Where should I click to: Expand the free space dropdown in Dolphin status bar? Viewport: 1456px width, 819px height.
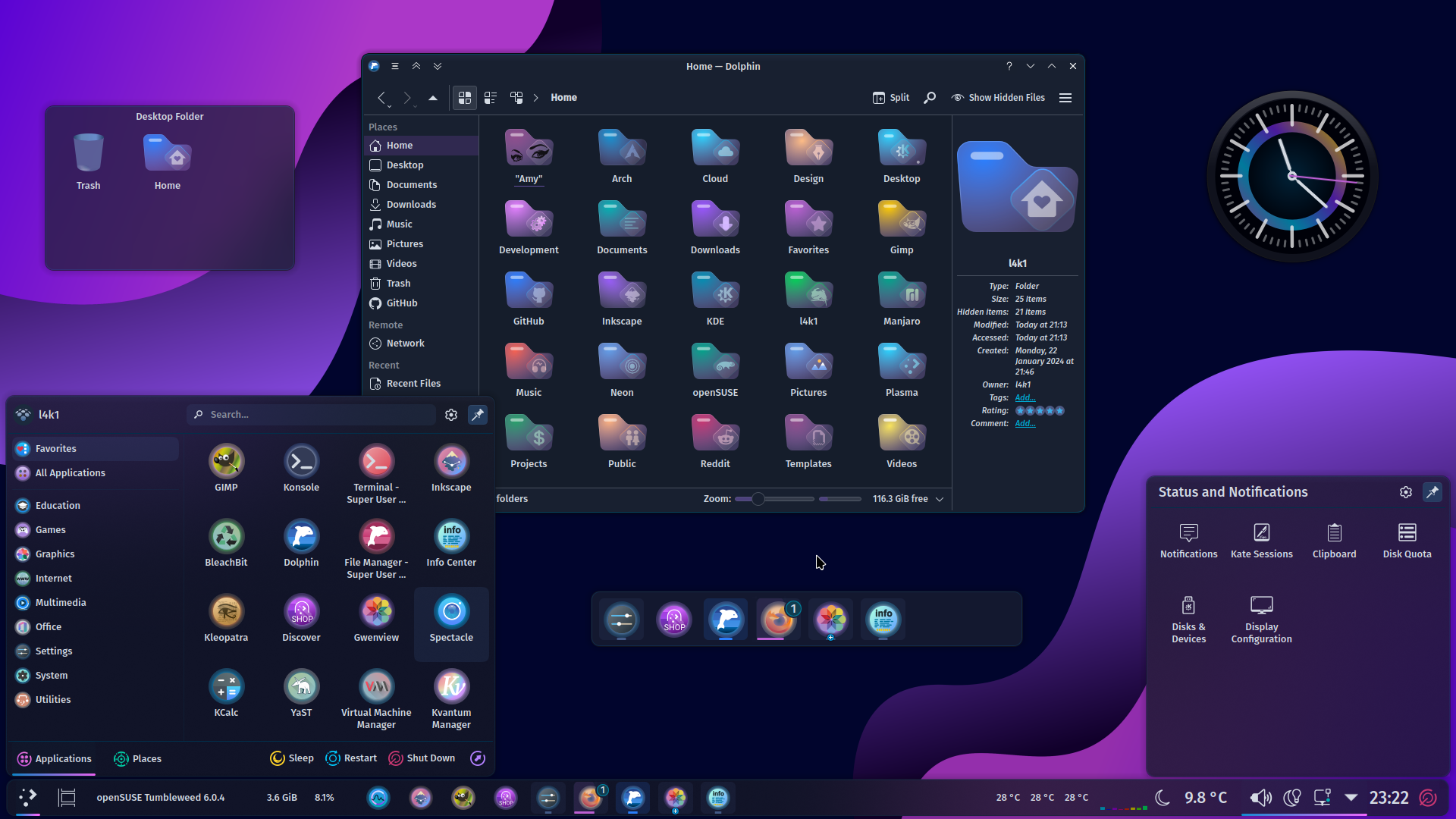click(940, 499)
